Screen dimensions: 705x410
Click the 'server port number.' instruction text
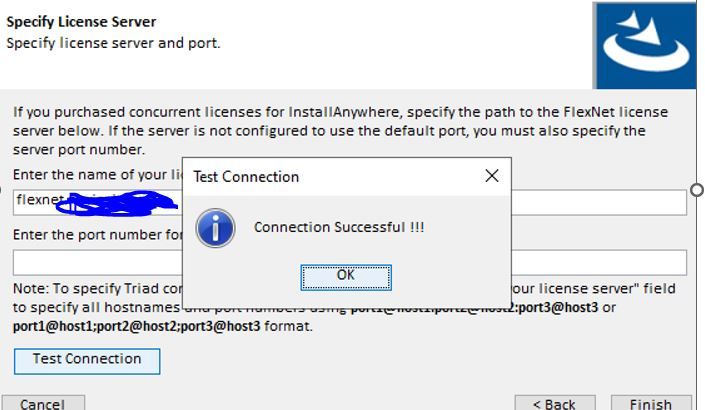[79, 150]
